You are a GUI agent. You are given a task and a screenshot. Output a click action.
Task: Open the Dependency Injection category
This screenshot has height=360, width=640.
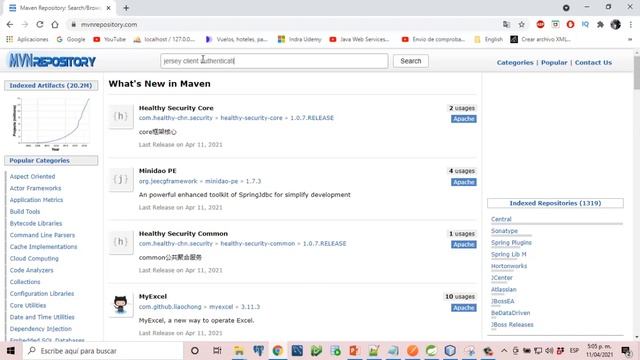[40, 329]
